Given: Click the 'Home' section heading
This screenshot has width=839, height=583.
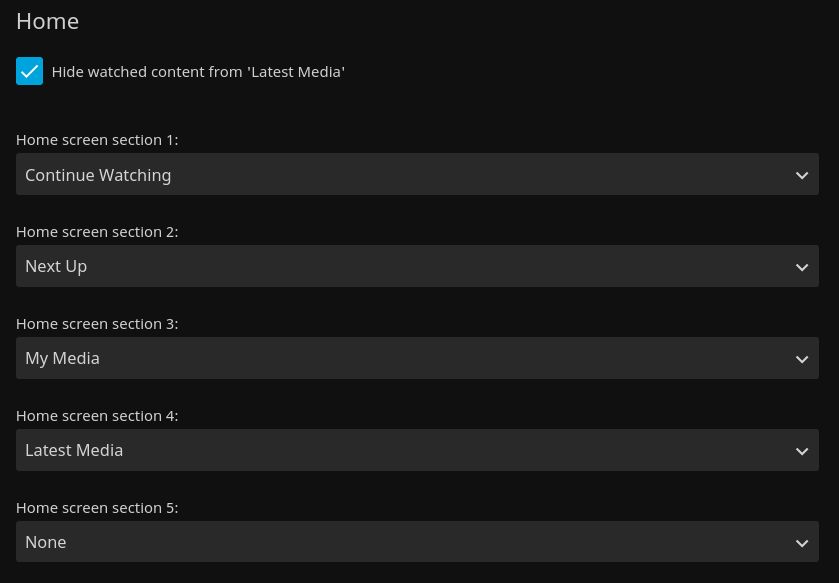Looking at the screenshot, I should (x=47, y=21).
